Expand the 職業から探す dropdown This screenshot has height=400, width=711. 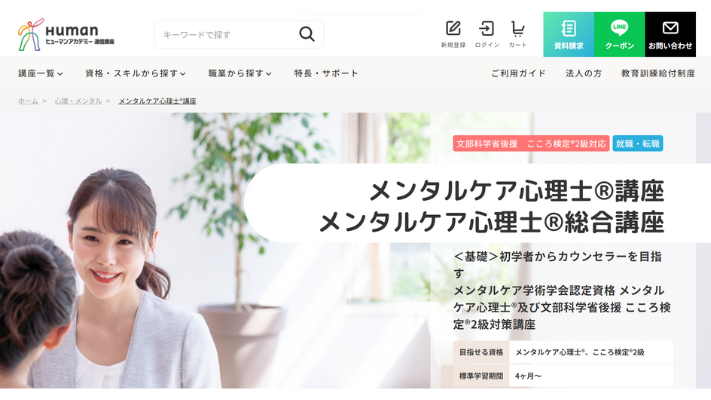[240, 73]
